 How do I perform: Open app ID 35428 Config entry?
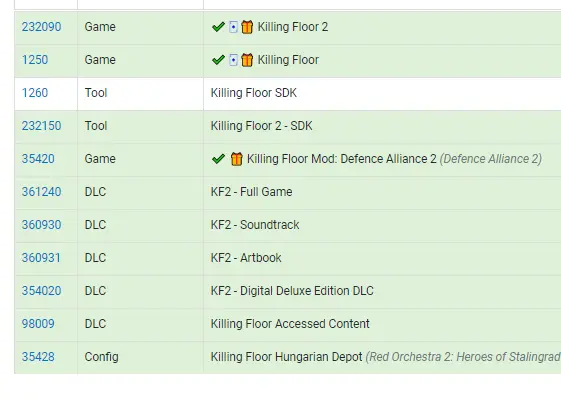[x=38, y=357]
